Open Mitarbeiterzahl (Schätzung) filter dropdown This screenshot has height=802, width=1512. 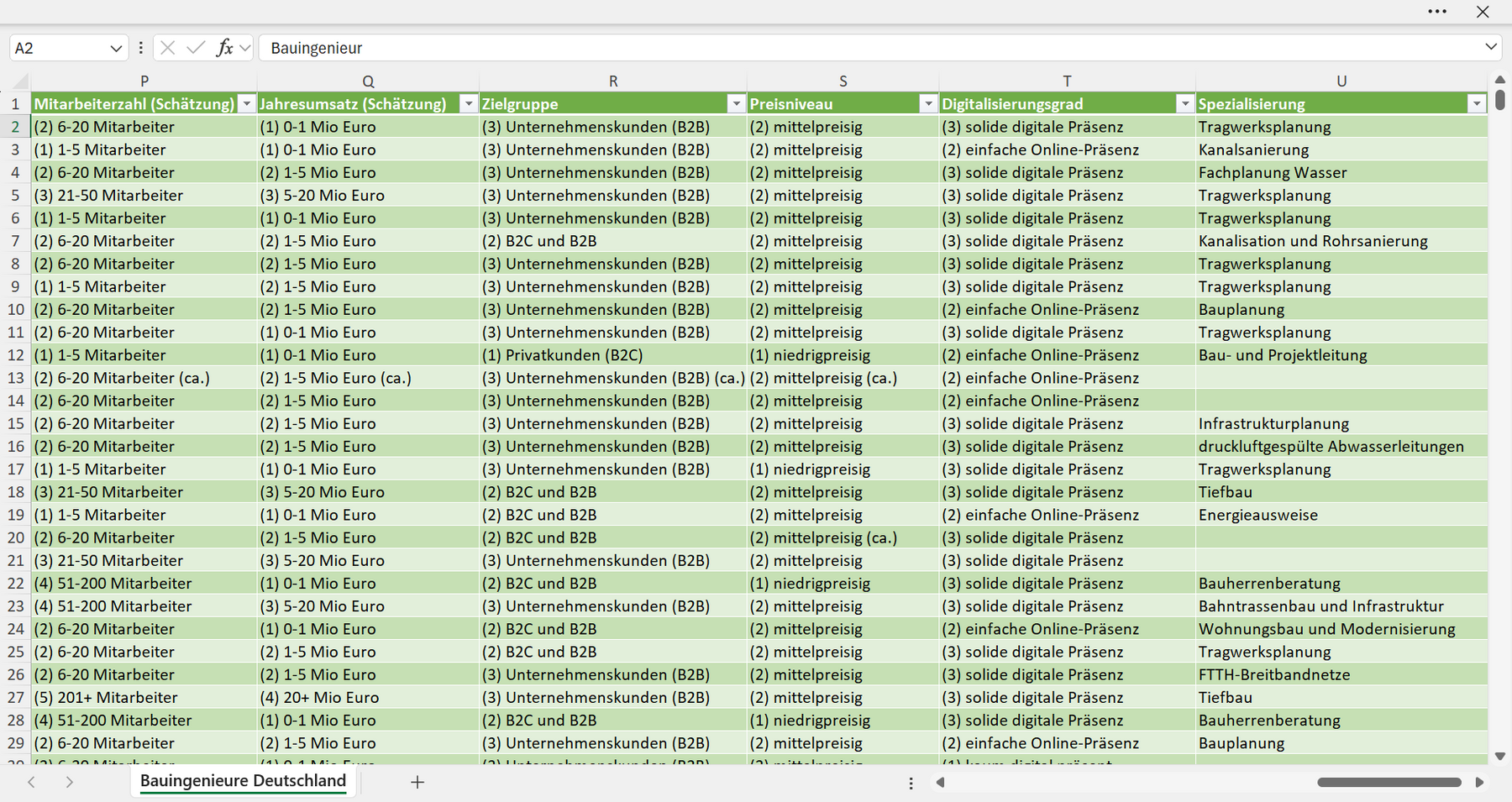[247, 104]
